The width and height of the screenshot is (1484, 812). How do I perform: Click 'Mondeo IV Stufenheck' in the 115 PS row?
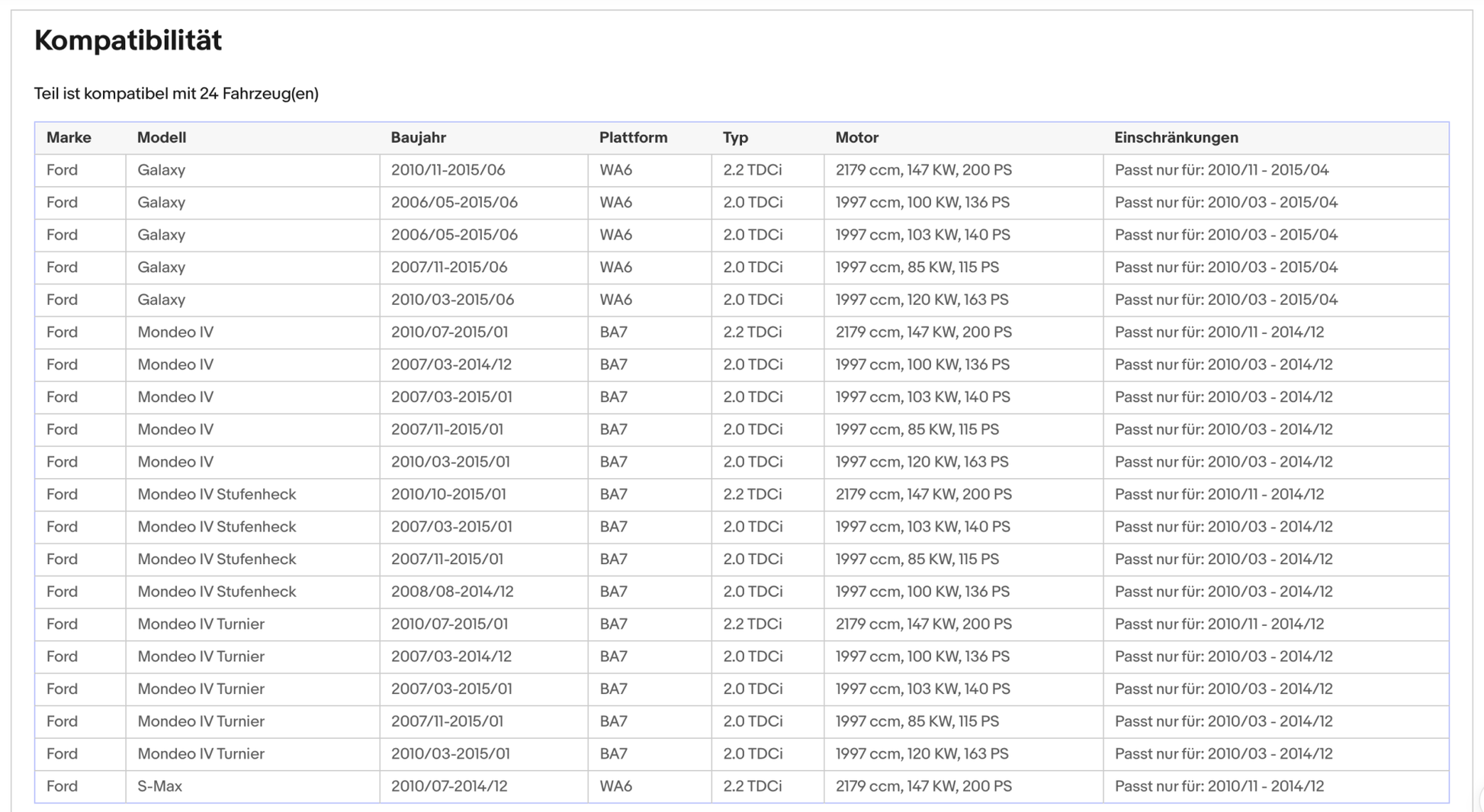[x=217, y=559]
